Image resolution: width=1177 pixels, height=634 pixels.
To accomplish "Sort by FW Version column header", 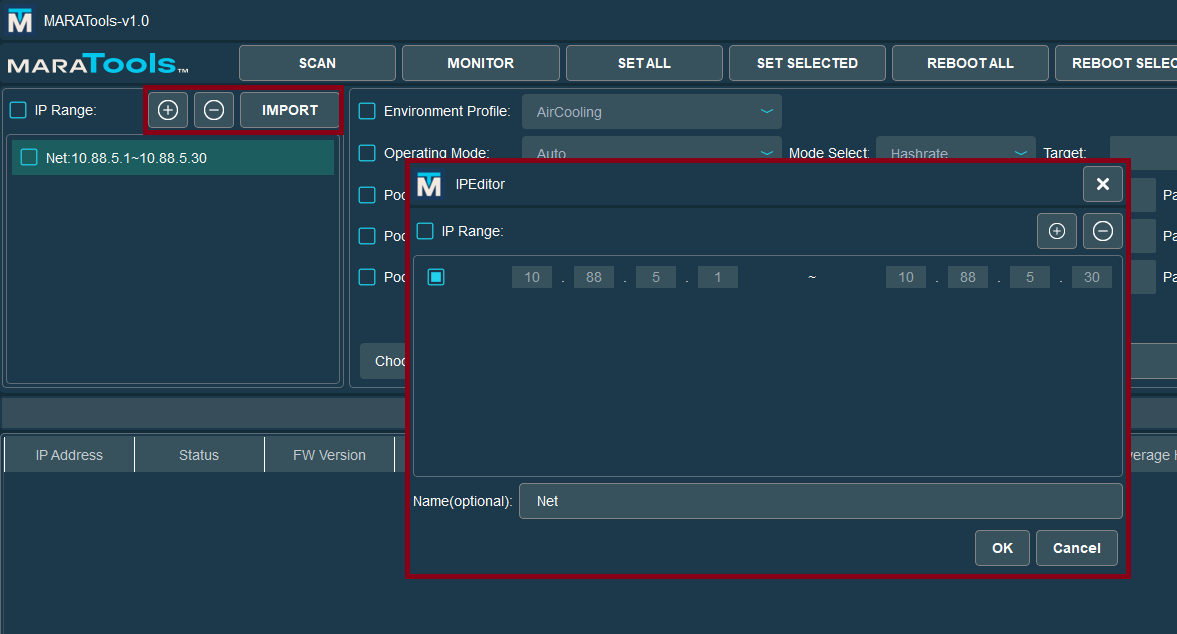I will [x=330, y=455].
